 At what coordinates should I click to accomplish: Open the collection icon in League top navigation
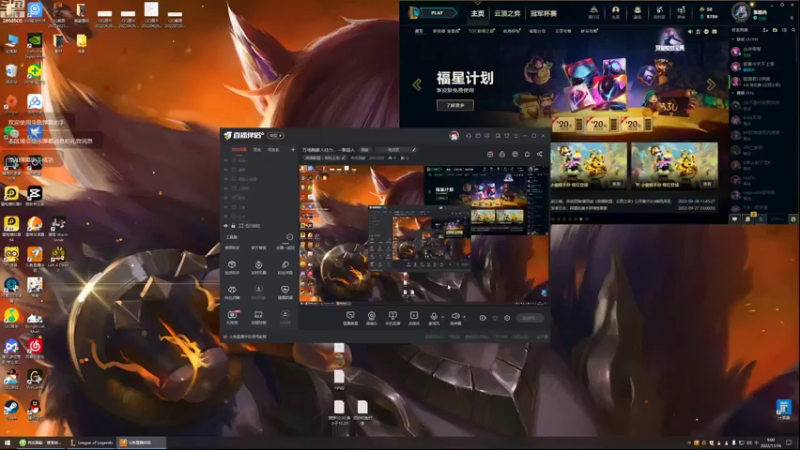(637, 12)
